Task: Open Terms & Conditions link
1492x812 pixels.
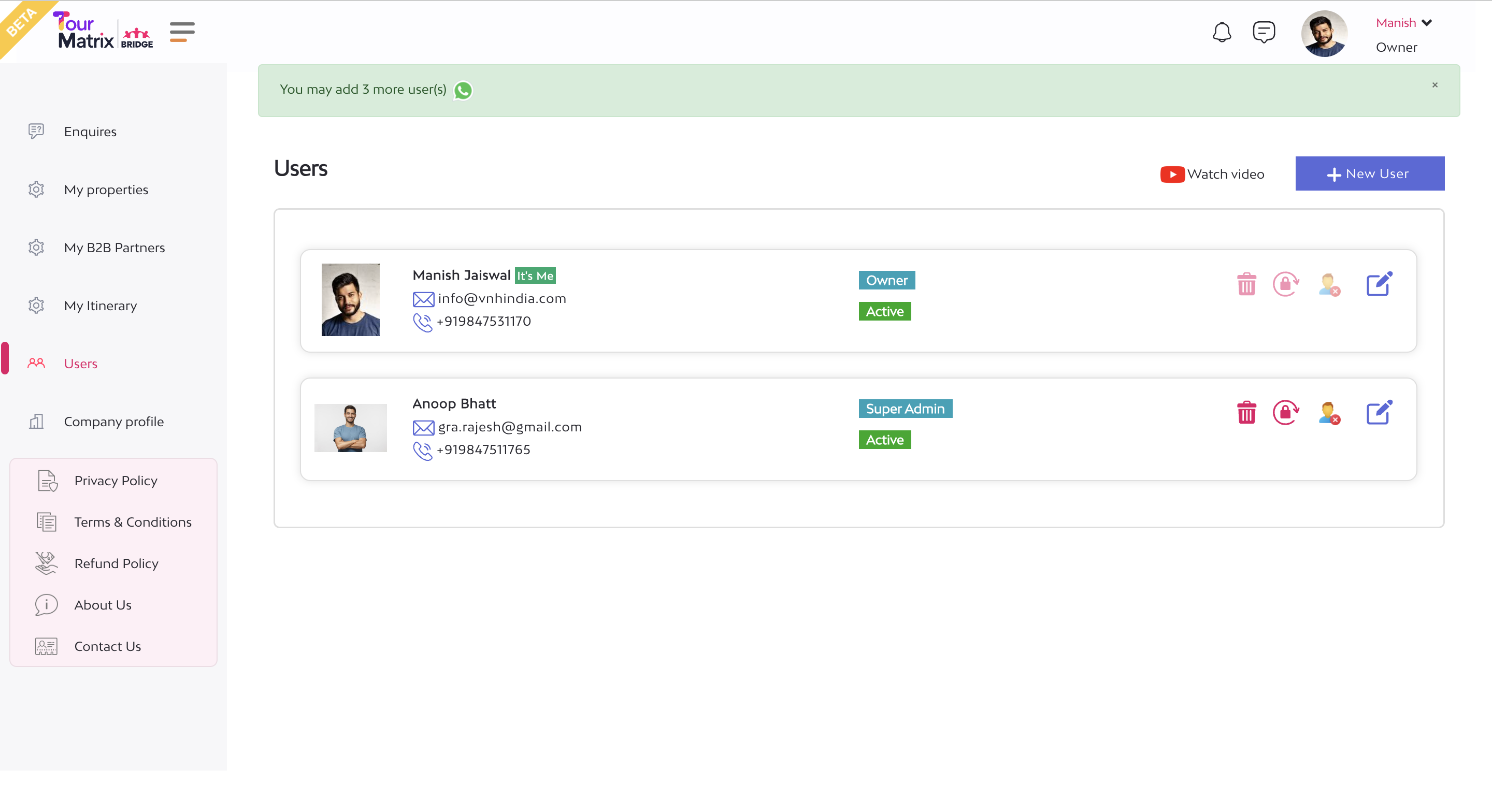Action: [133, 522]
